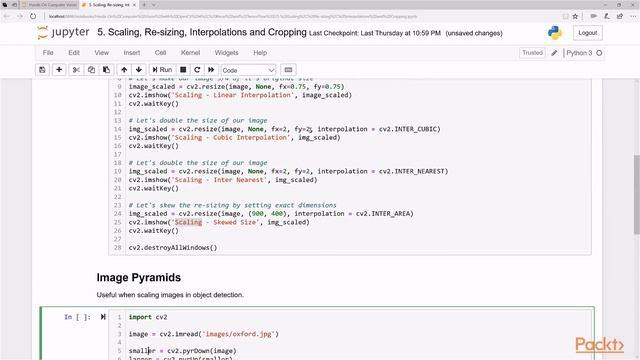Click the 'images/oxford.jpg' string

point(239,334)
